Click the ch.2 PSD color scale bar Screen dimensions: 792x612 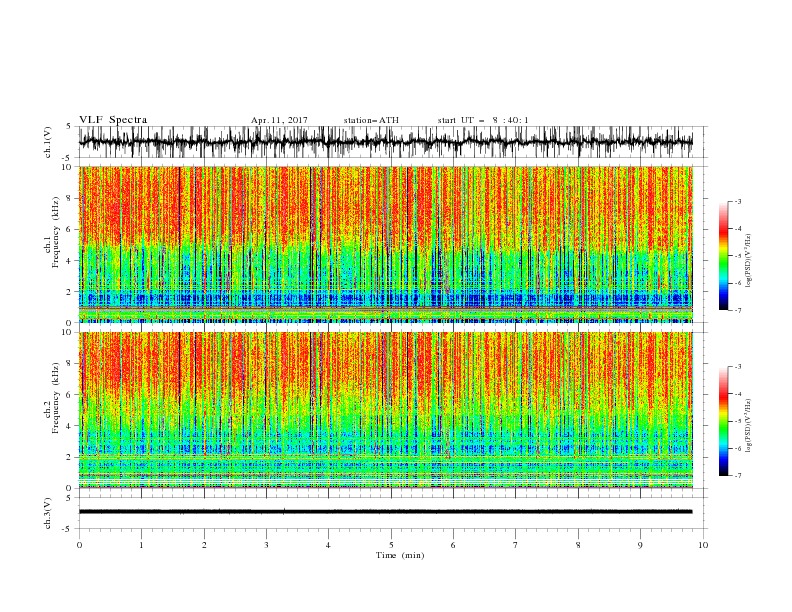click(x=723, y=421)
